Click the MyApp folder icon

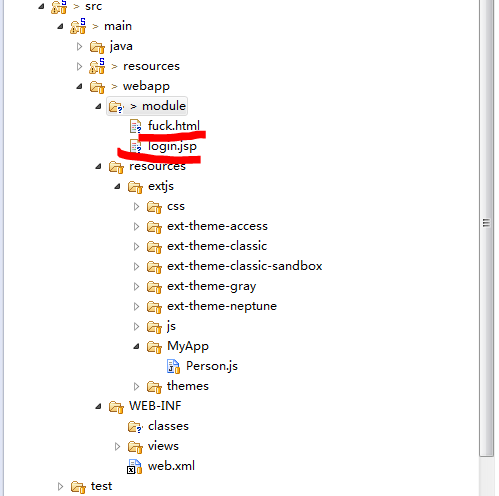(x=154, y=347)
